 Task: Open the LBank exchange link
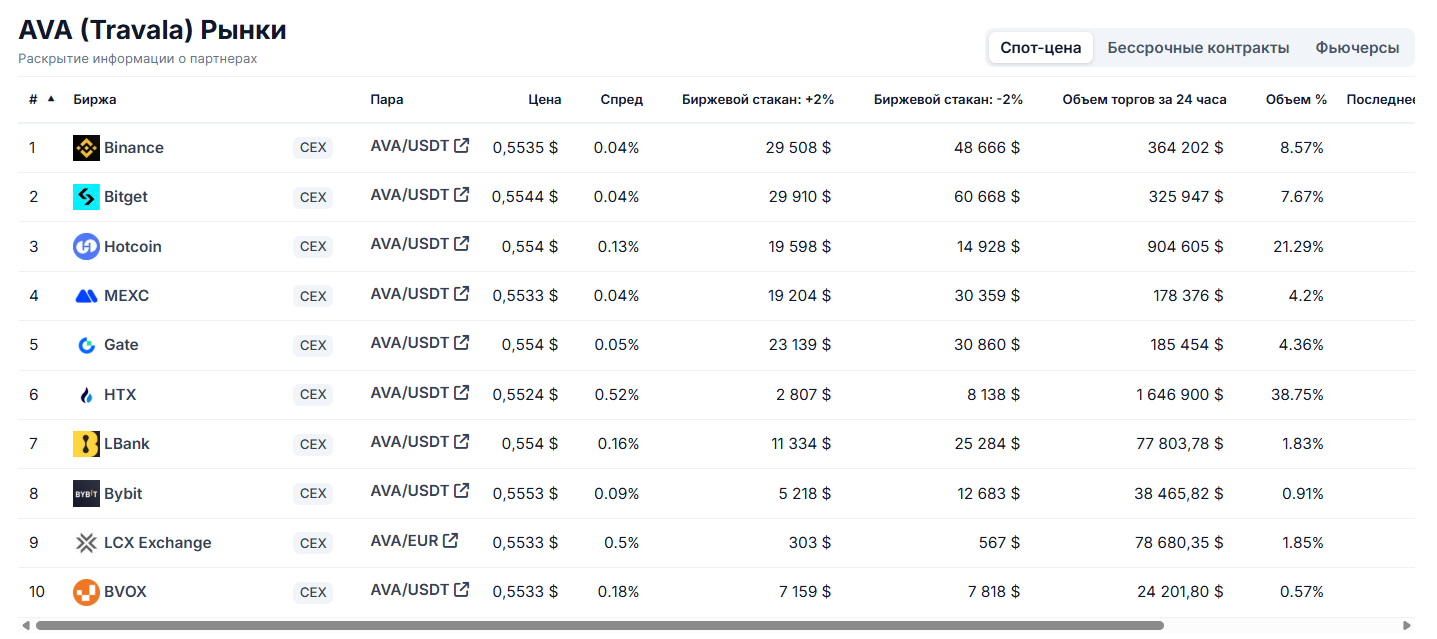coord(127,444)
